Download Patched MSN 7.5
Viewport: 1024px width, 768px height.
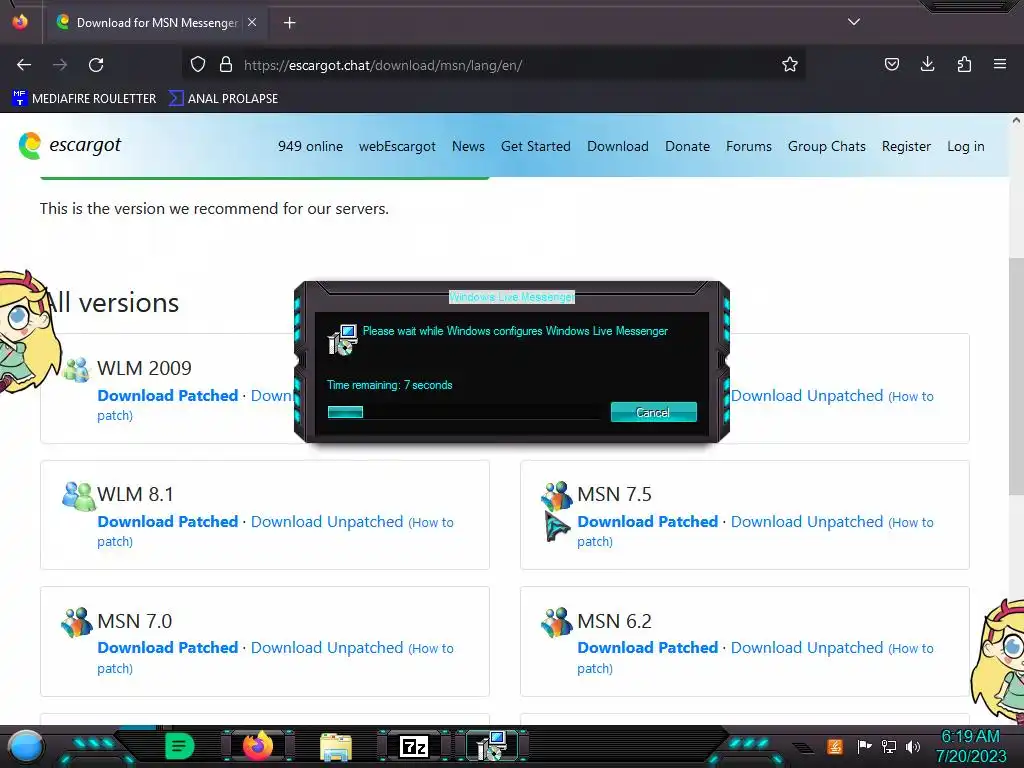[x=648, y=522]
